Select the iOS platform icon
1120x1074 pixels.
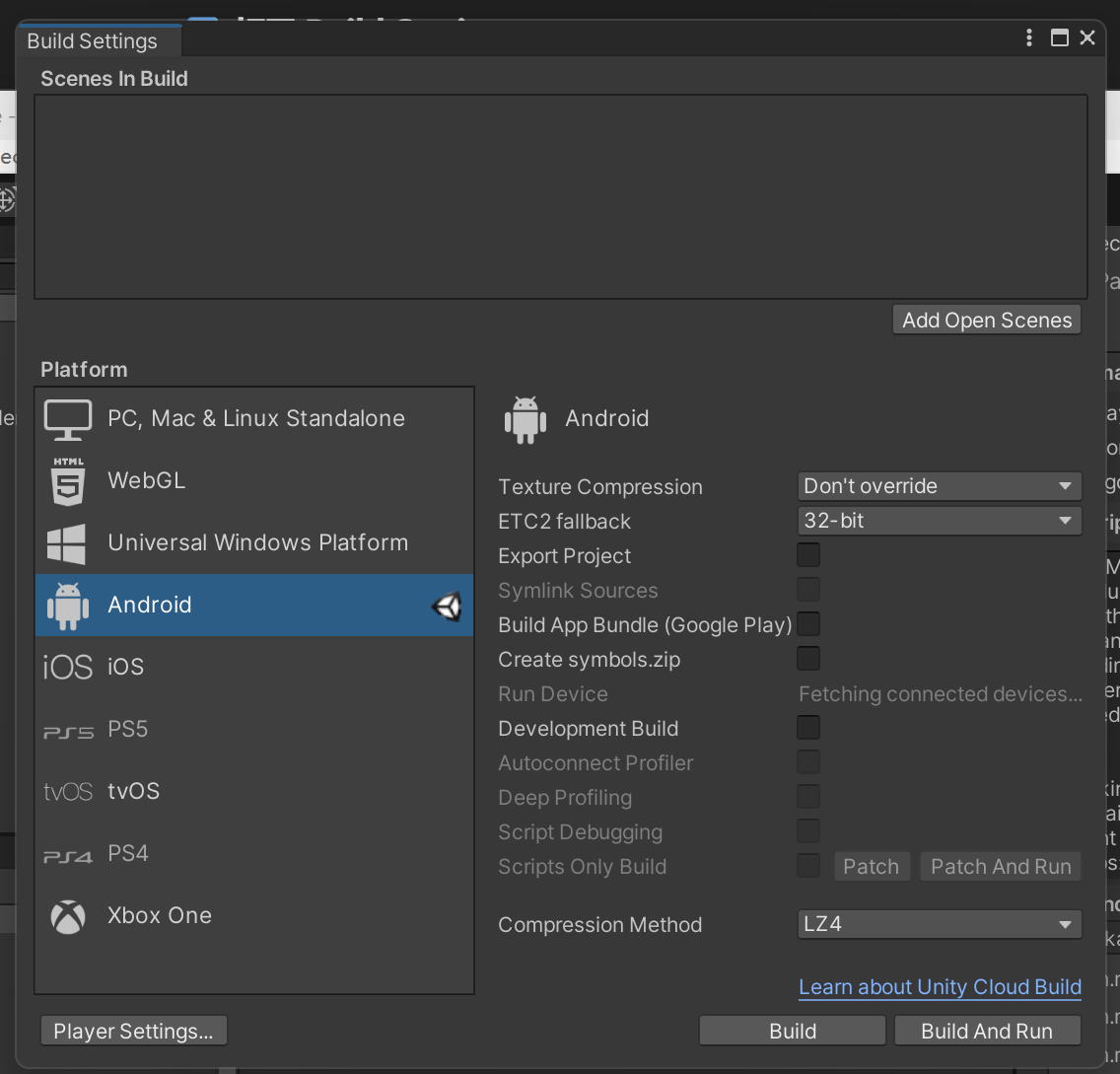pyautogui.click(x=68, y=668)
